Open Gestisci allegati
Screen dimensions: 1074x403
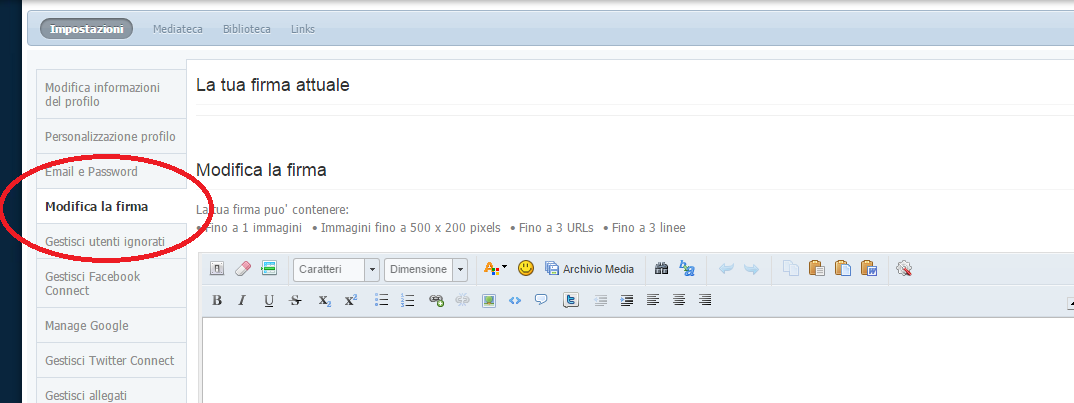[x=112, y=391]
